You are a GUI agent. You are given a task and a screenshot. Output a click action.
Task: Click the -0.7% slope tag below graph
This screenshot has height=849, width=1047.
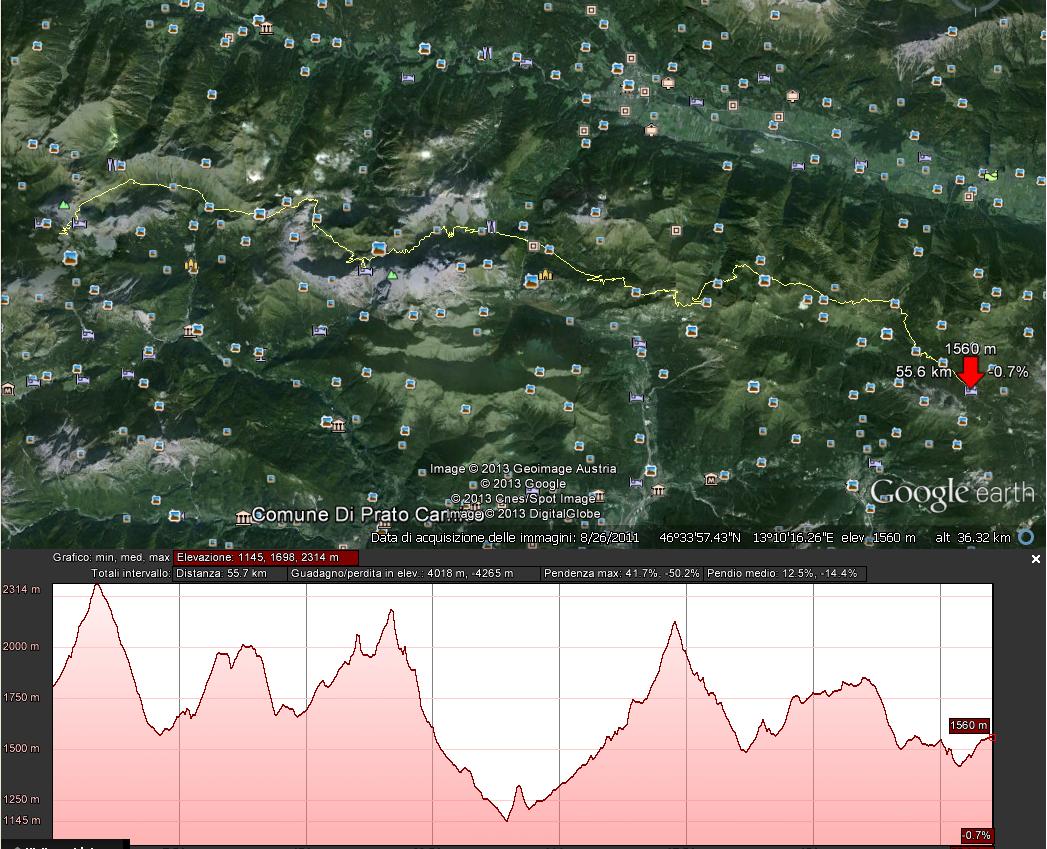(976, 835)
